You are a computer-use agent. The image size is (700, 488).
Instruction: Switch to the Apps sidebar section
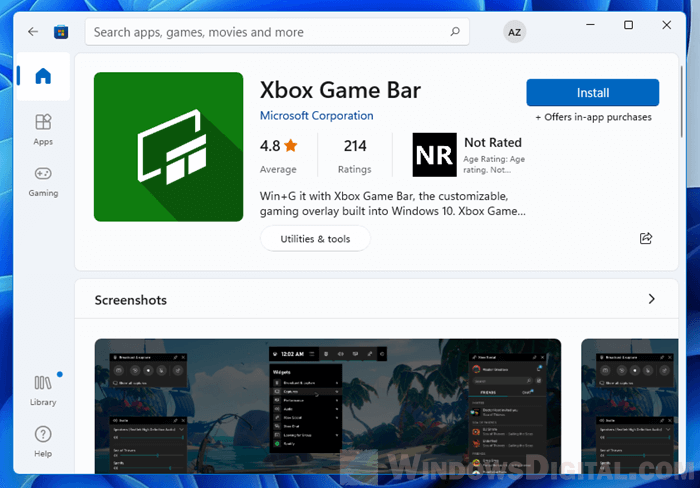click(43, 129)
